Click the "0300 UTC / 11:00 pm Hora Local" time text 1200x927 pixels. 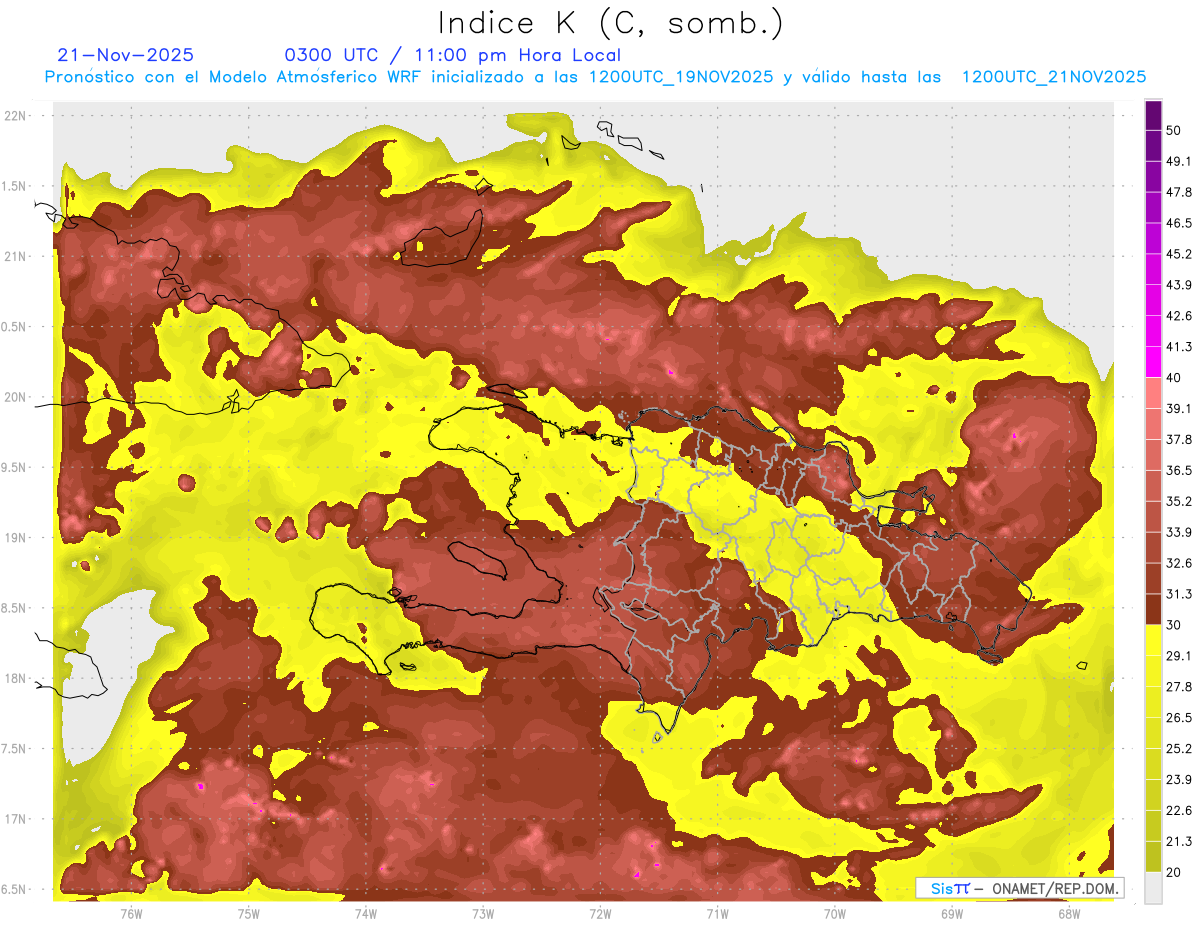click(x=453, y=55)
